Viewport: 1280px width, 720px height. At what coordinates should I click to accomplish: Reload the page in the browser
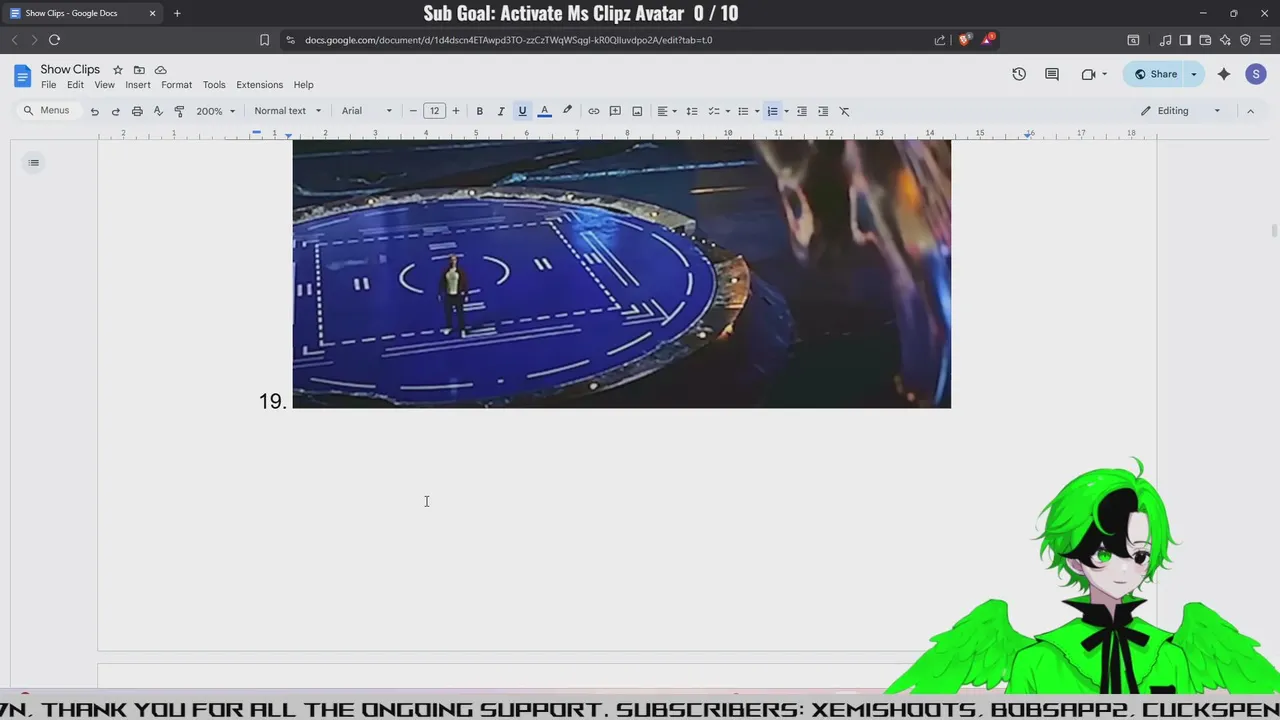54,40
